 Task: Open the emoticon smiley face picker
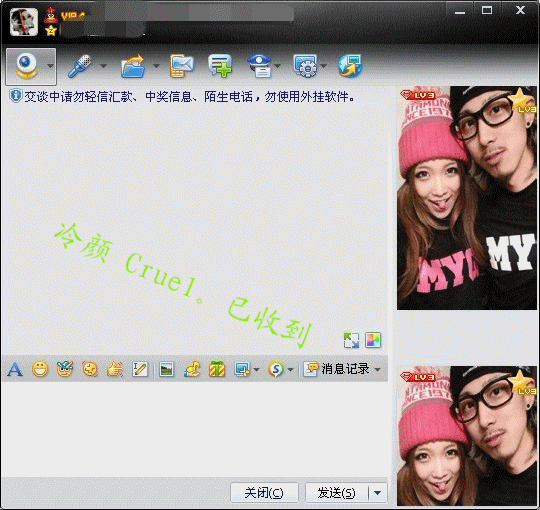tap(40, 369)
